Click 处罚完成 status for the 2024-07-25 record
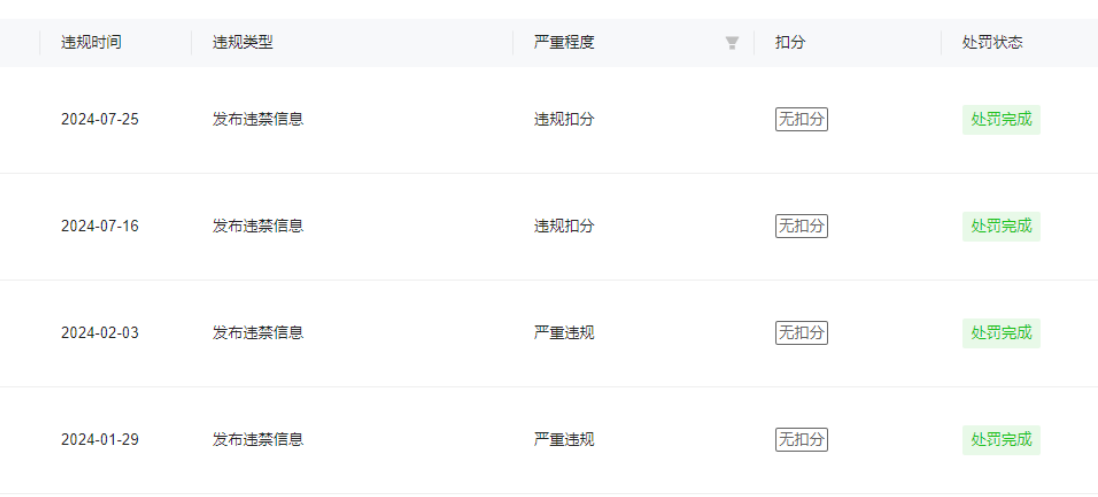Image resolution: width=1098 pixels, height=497 pixels. tap(1001, 119)
